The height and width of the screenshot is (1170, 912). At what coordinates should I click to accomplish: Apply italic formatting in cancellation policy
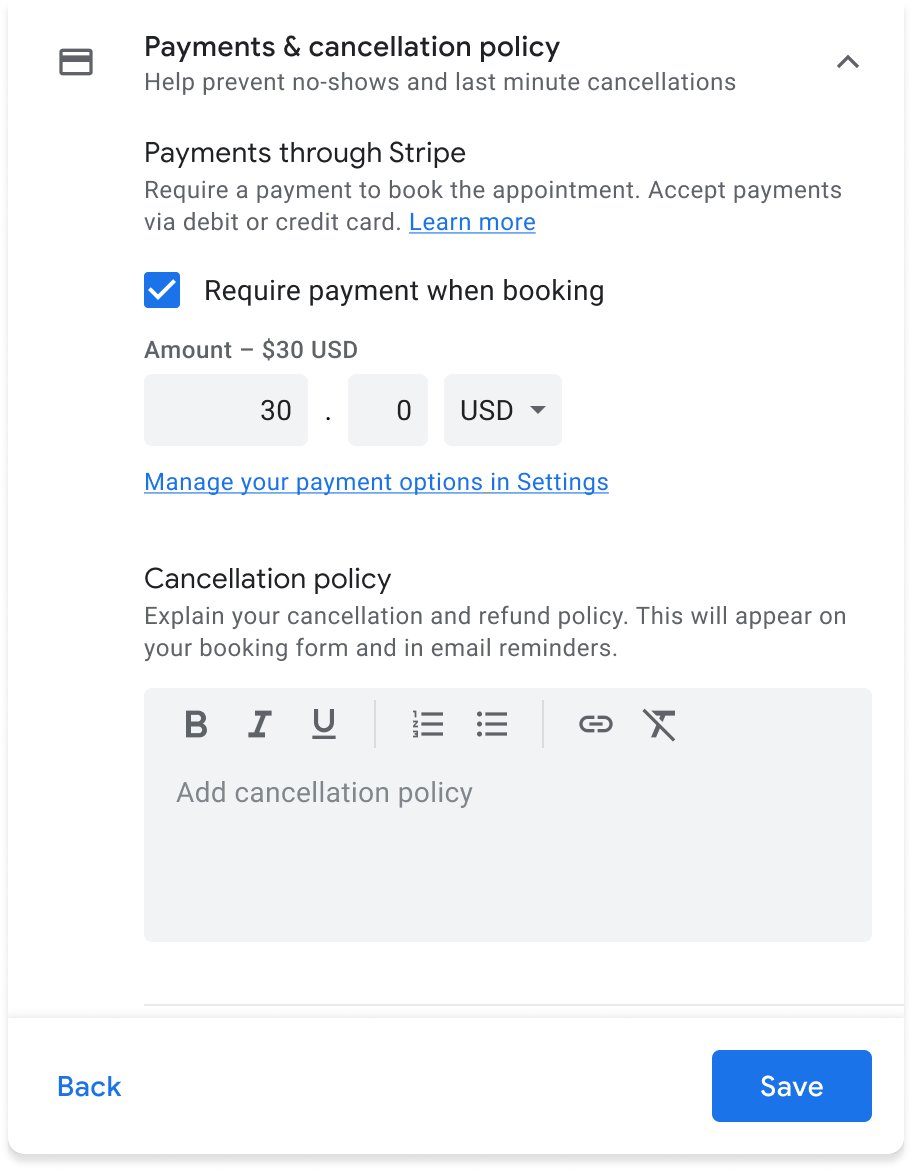260,724
